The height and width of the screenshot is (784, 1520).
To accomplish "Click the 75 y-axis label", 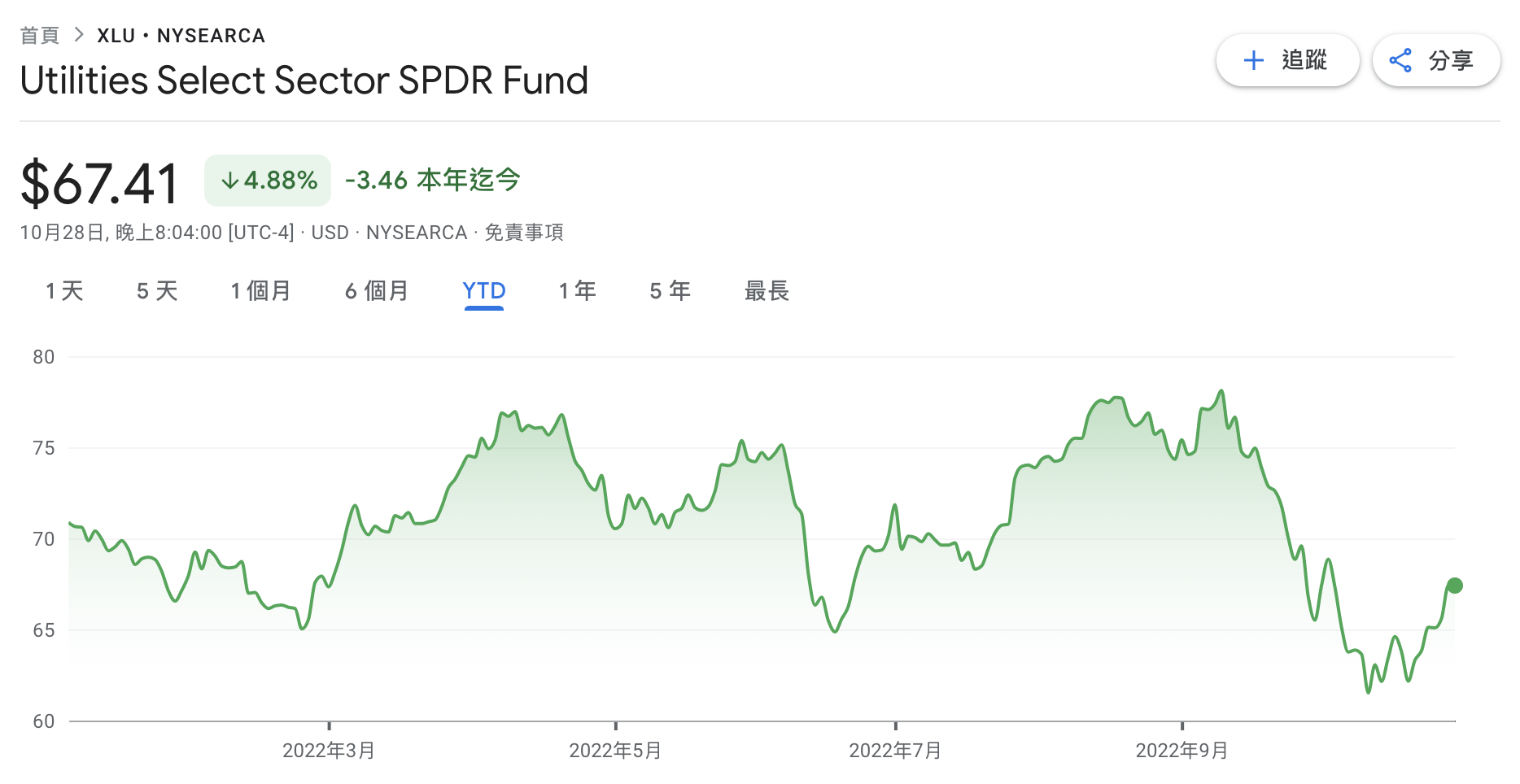I will tap(44, 448).
